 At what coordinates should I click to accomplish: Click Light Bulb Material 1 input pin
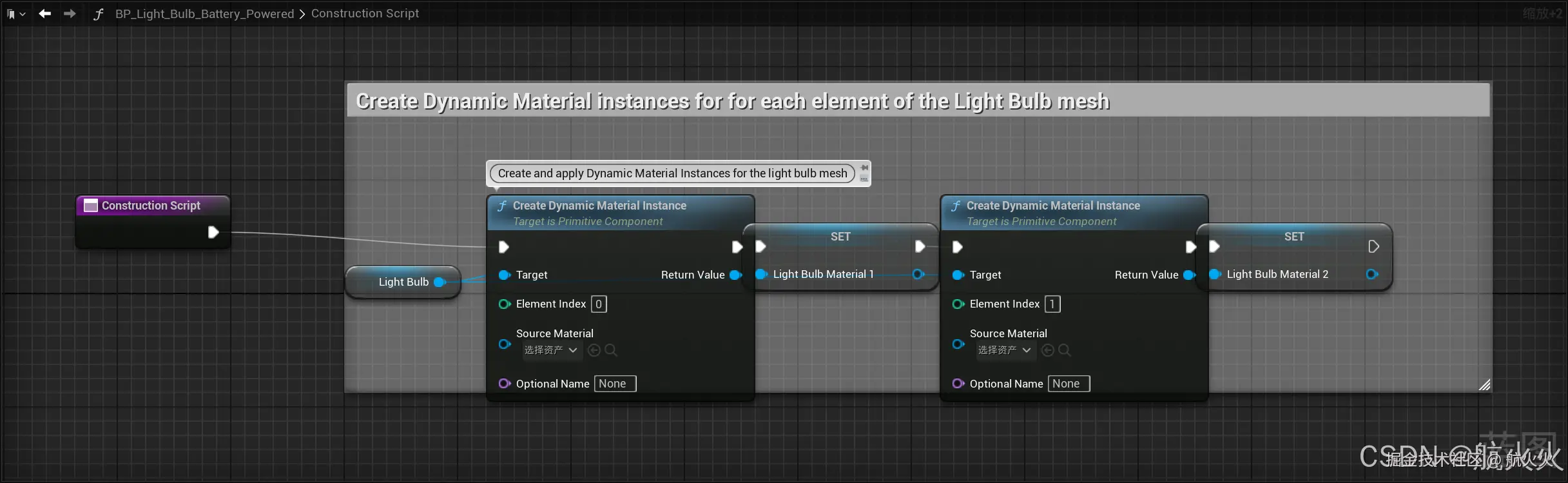click(x=761, y=274)
